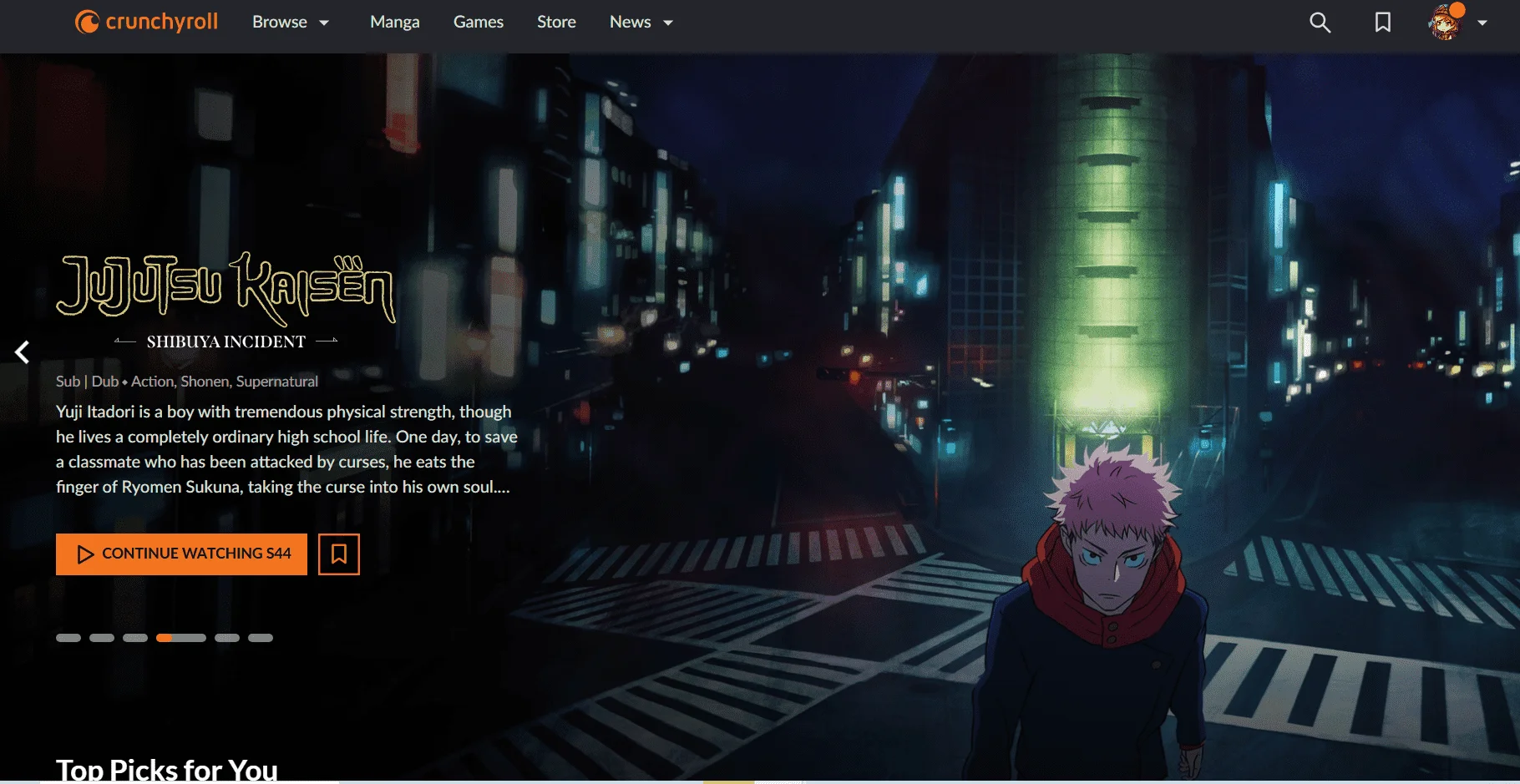Click the Jujutsu Kaisen title logo
The image size is (1520, 784).
pyautogui.click(x=225, y=301)
